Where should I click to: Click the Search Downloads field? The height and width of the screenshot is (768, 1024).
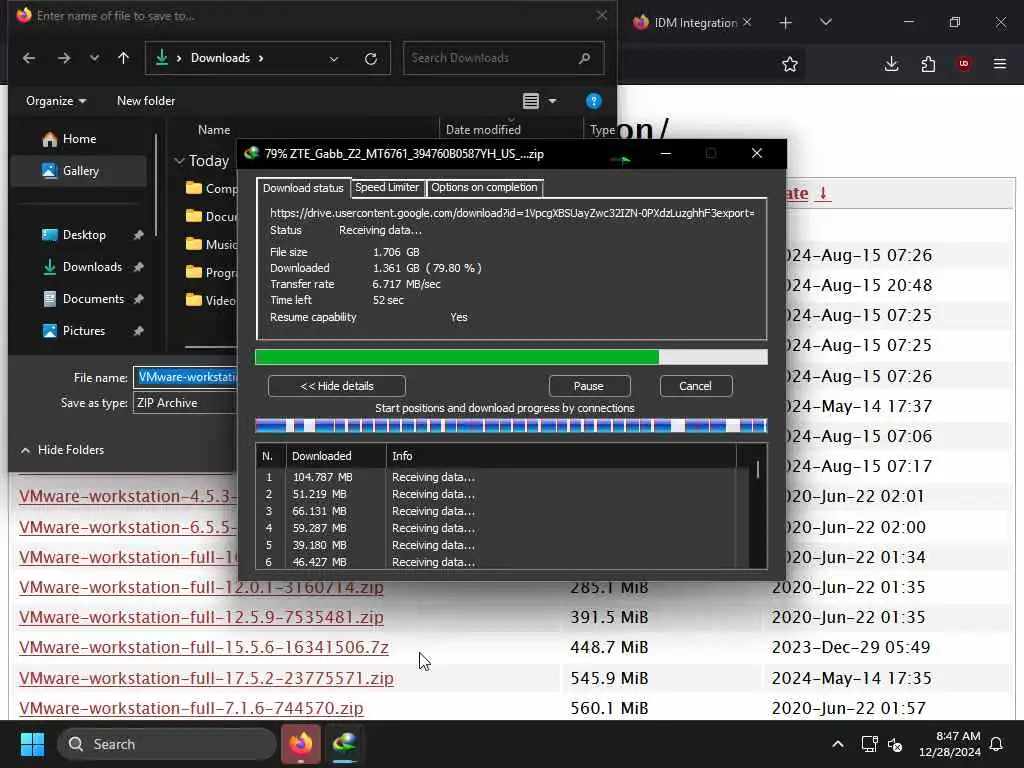coord(503,58)
